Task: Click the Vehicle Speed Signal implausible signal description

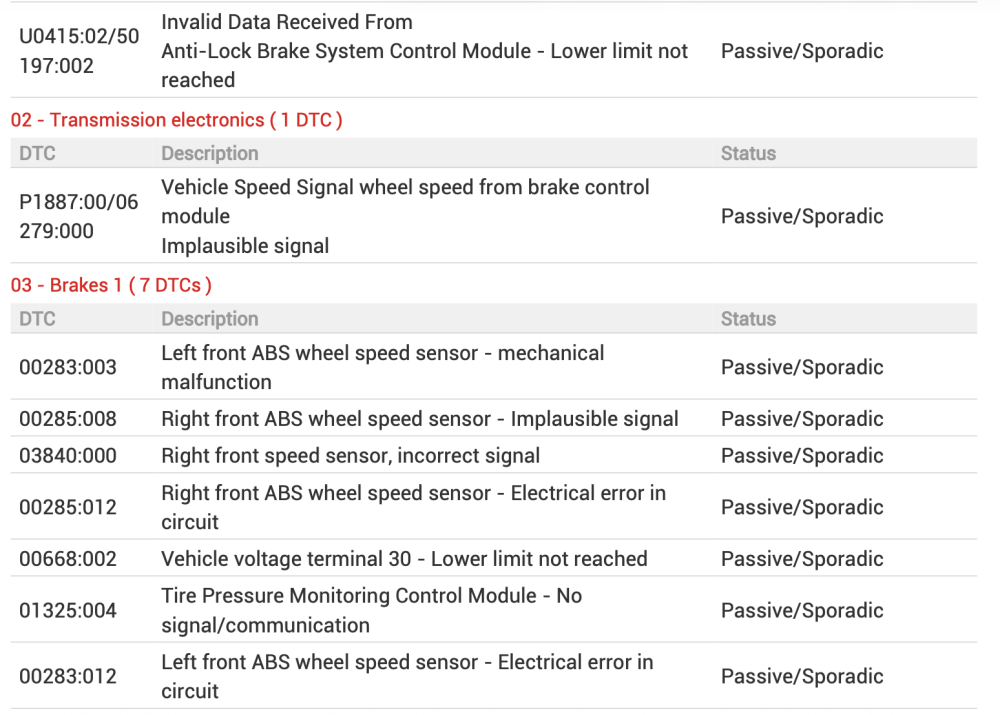Action: 405,216
